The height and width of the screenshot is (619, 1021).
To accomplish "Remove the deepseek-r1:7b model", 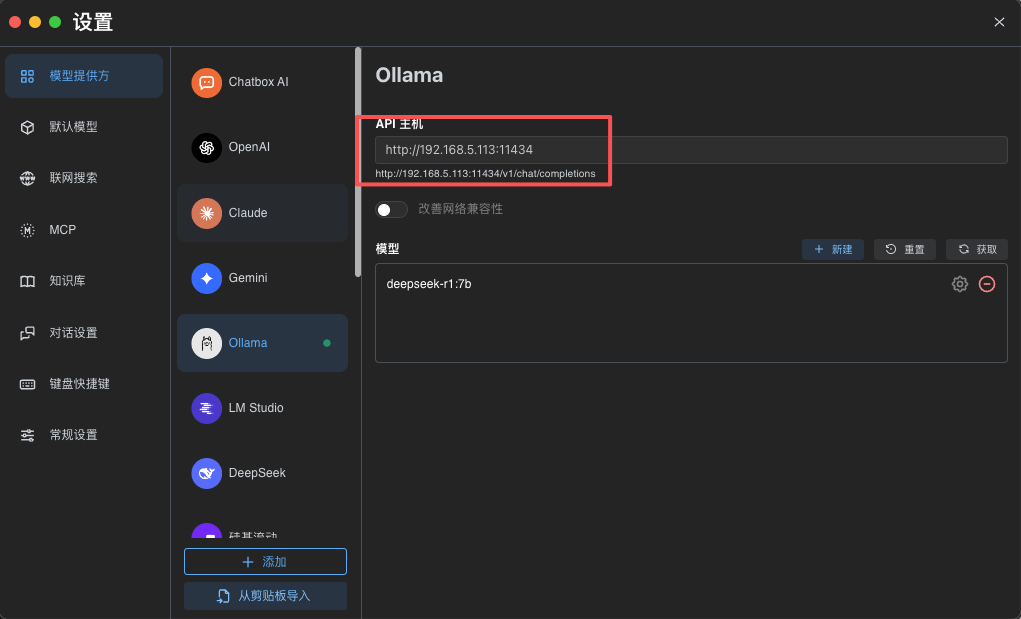I will point(987,284).
